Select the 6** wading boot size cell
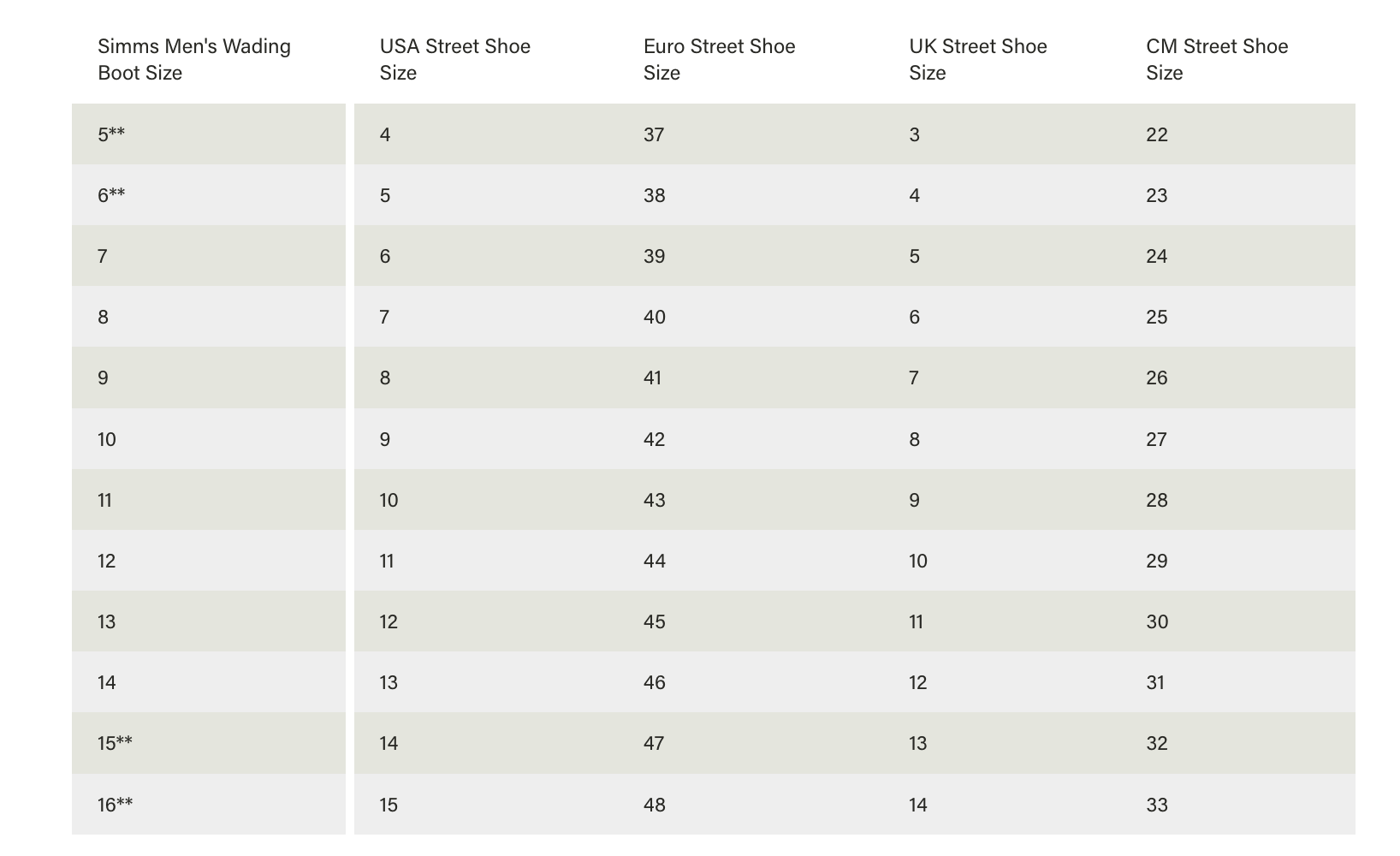The image size is (1400, 856). (x=111, y=195)
